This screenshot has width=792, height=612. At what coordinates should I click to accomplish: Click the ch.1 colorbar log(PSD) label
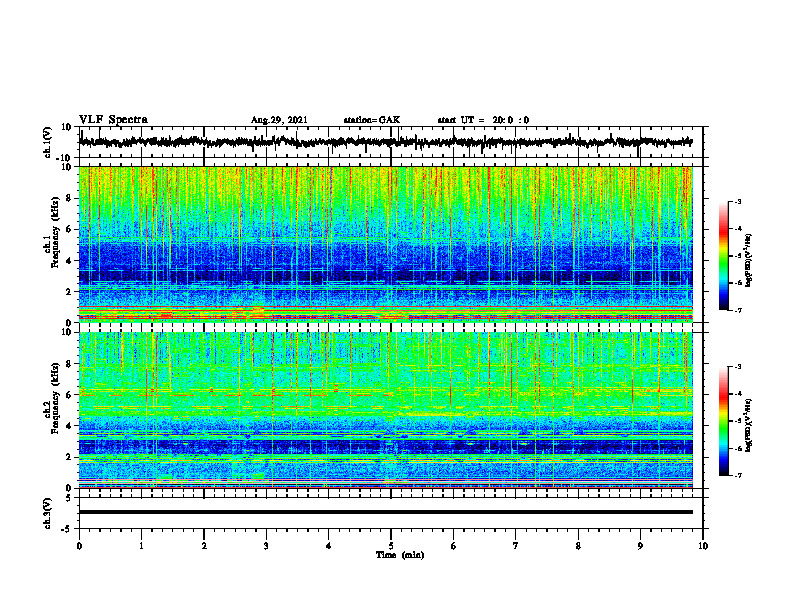tap(749, 261)
